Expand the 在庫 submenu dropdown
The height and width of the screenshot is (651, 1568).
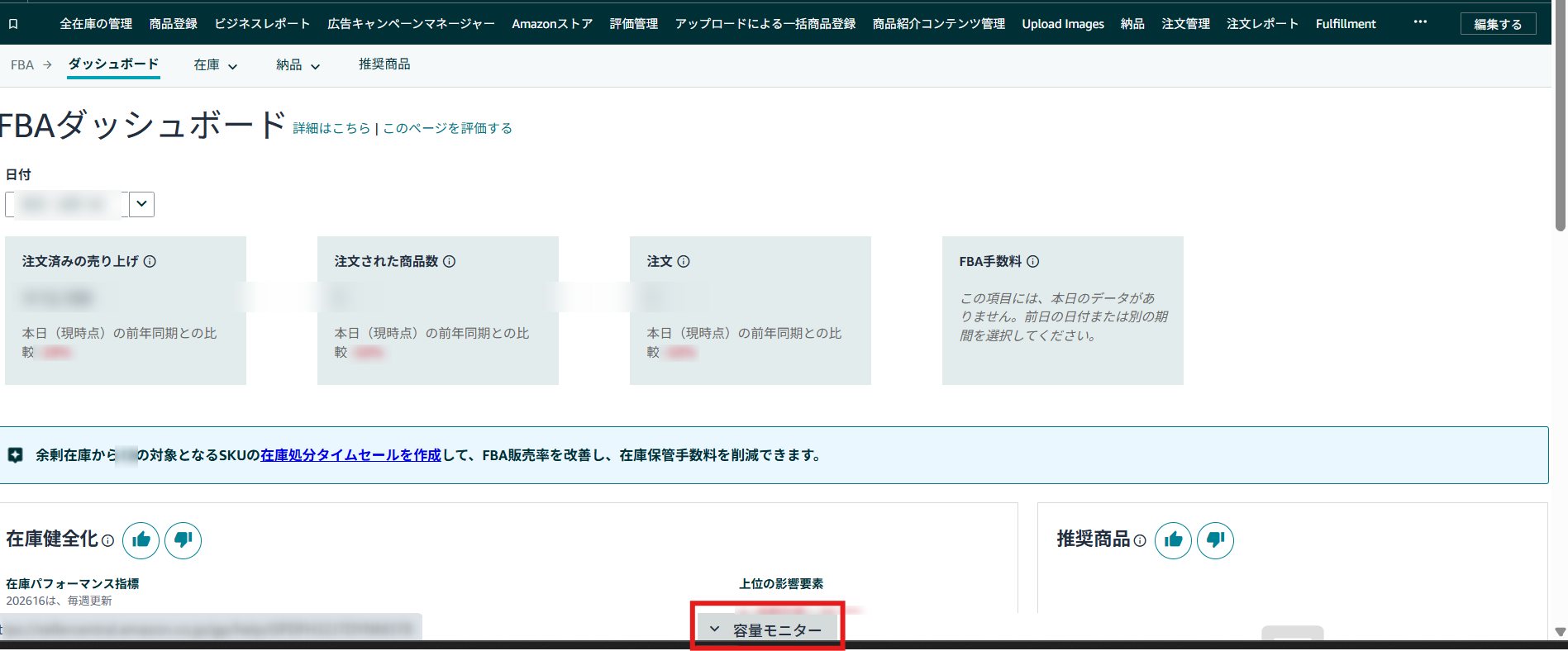coord(216,65)
